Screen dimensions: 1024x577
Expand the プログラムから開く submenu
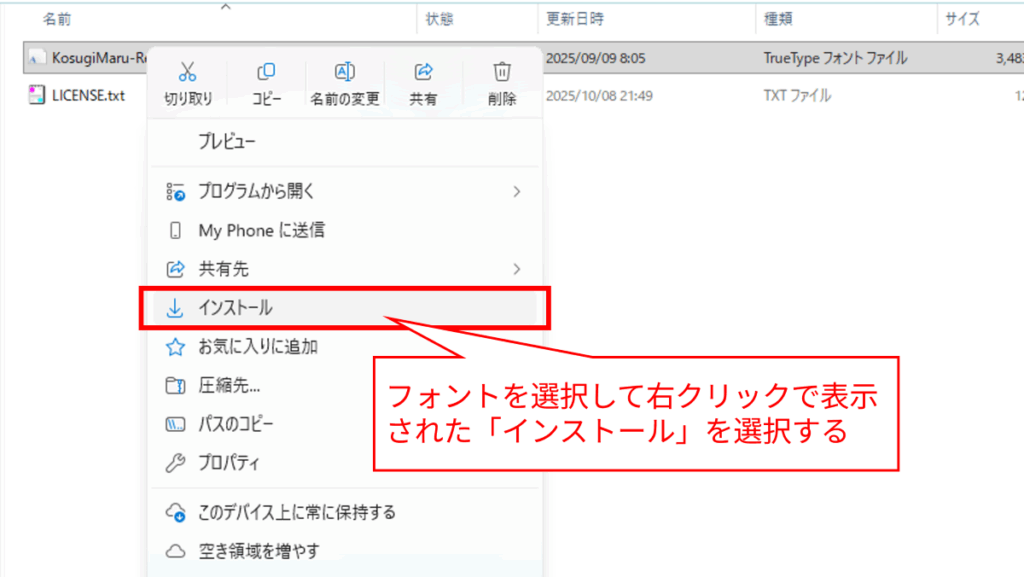pyautogui.click(x=516, y=190)
